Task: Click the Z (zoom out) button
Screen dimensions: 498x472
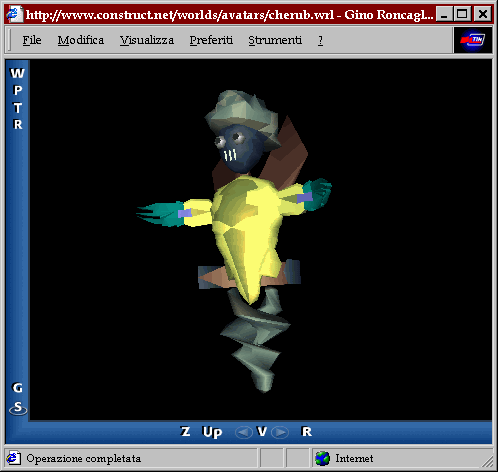Action: 185,432
